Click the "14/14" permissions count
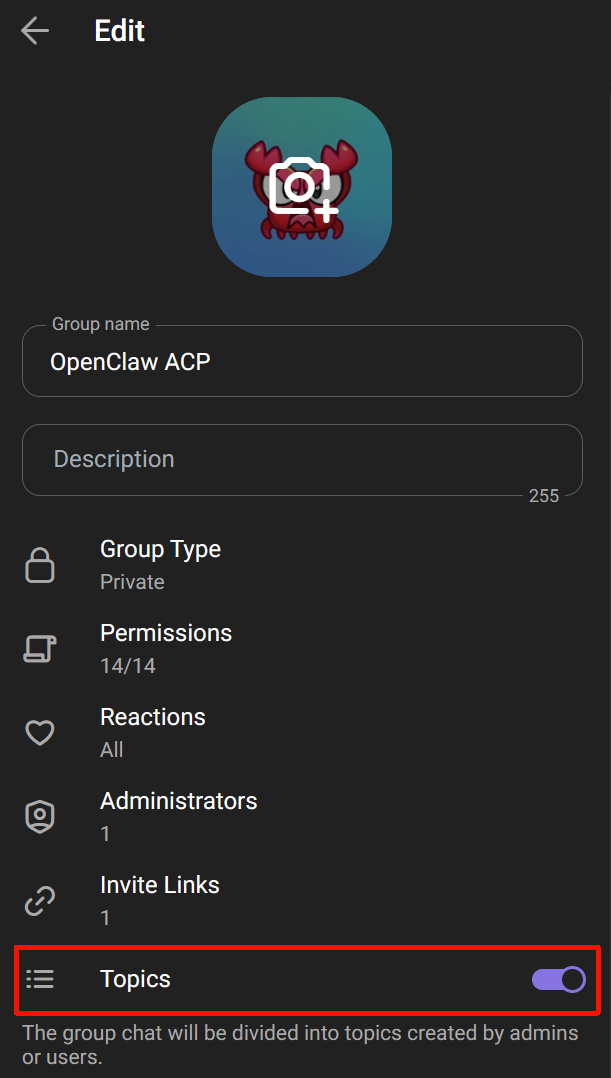The width and height of the screenshot is (611, 1078). pyautogui.click(x=128, y=666)
